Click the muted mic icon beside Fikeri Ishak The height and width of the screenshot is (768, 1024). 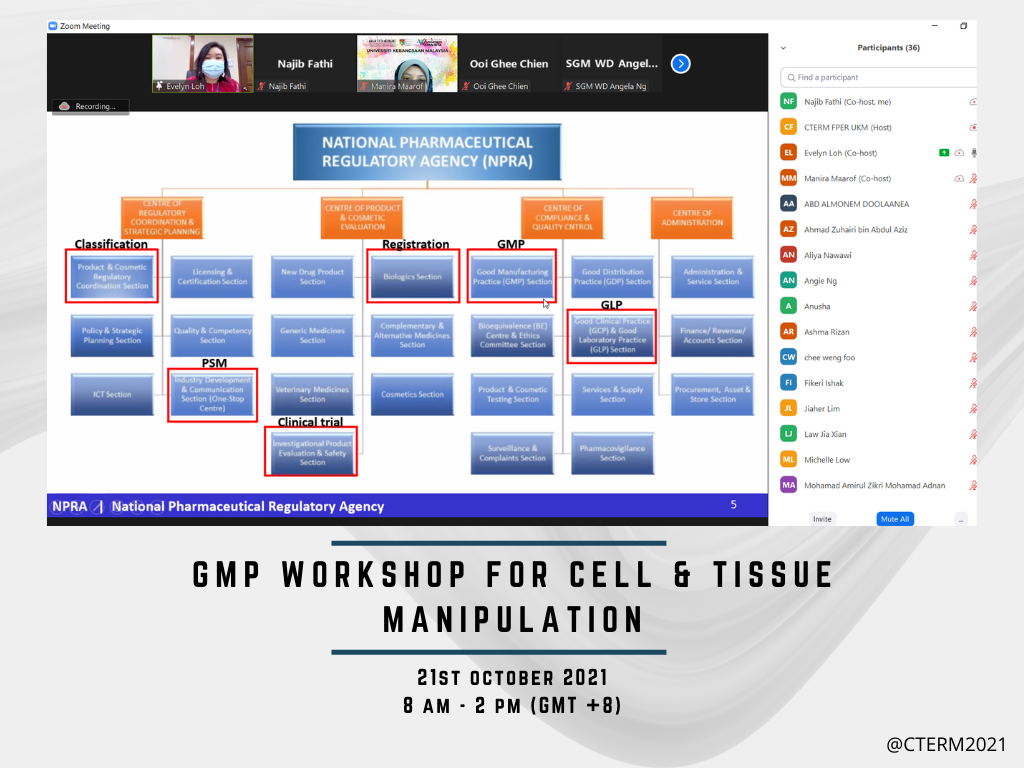pyautogui.click(x=973, y=383)
